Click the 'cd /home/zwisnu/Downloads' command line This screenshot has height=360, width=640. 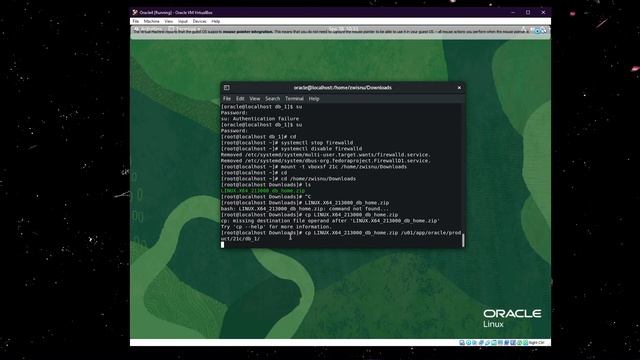pyautogui.click(x=288, y=178)
